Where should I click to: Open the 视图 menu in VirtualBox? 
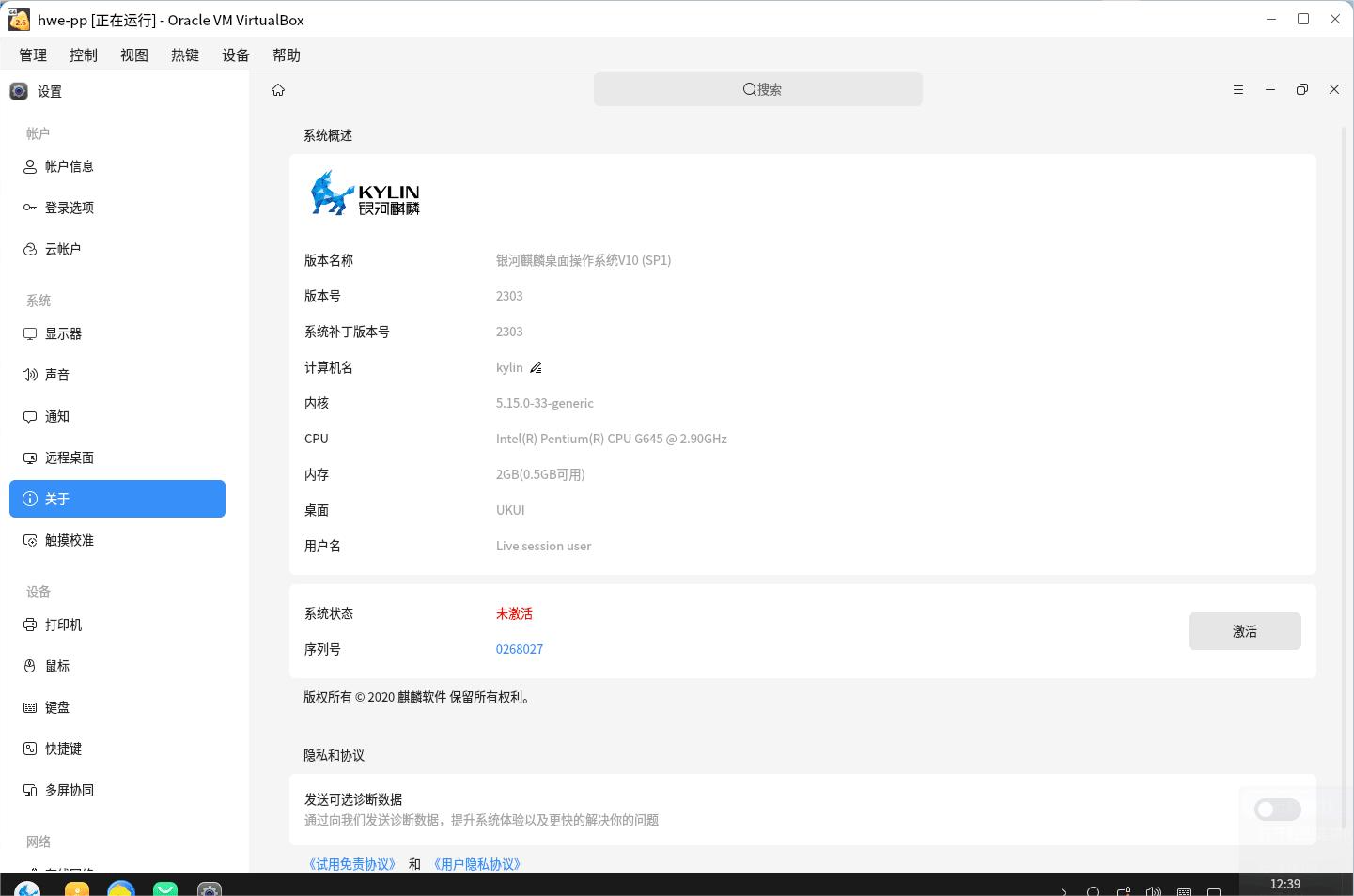click(134, 55)
